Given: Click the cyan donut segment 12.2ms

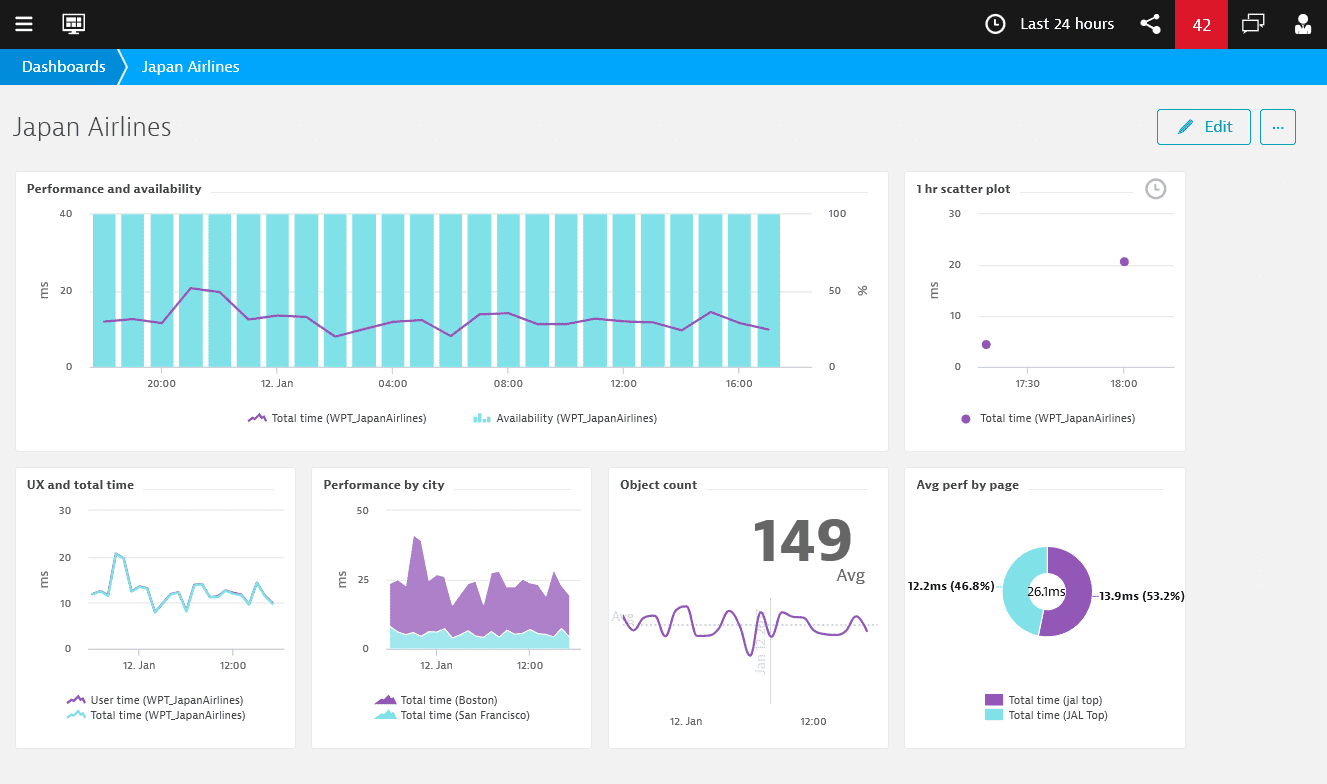Looking at the screenshot, I should 1018,590.
